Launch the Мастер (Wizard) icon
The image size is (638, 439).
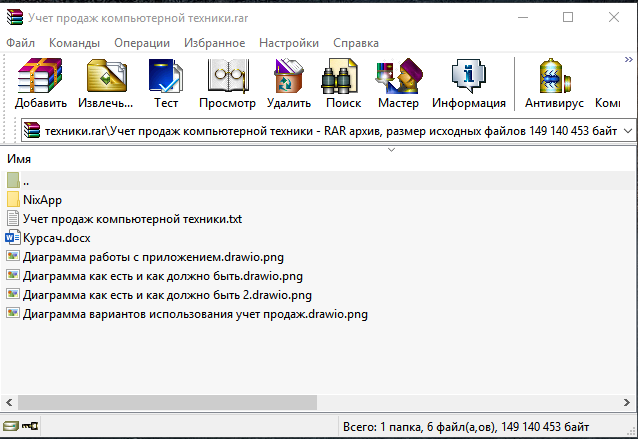398,82
